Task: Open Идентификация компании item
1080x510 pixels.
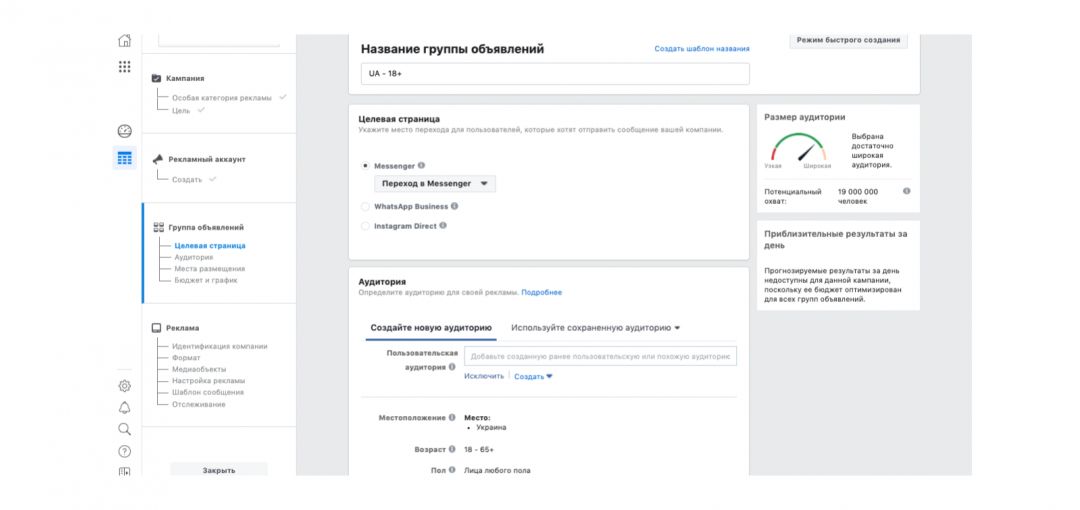Action: (x=220, y=347)
